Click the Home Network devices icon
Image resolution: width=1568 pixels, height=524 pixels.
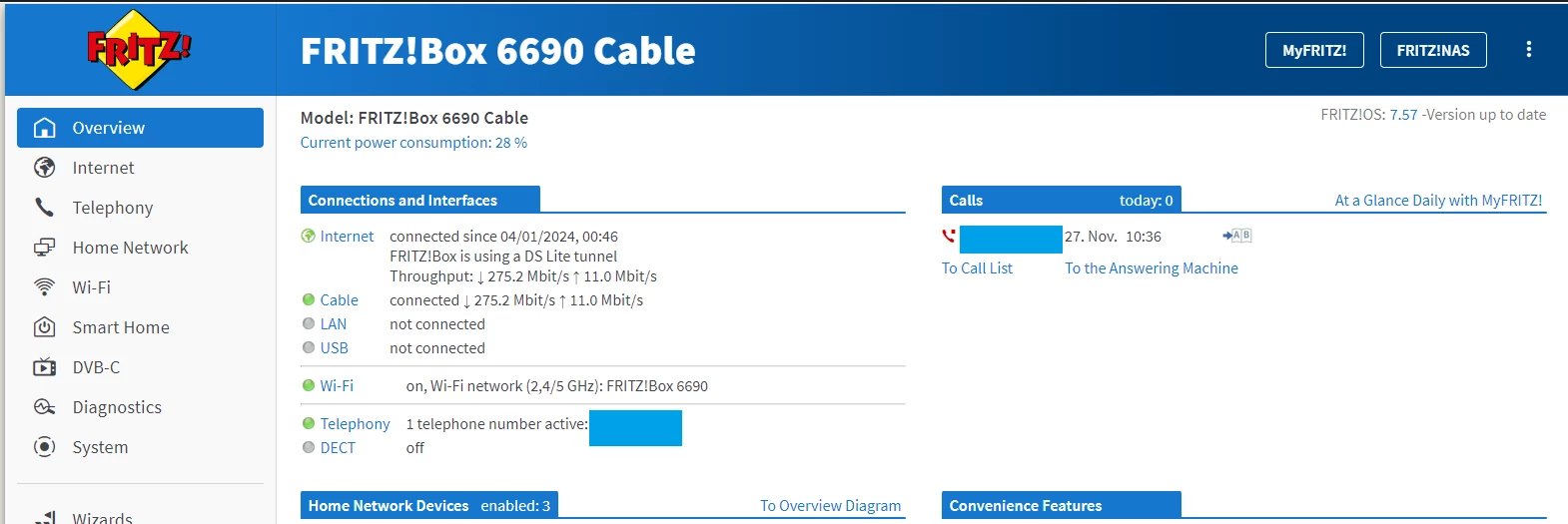[x=44, y=248]
